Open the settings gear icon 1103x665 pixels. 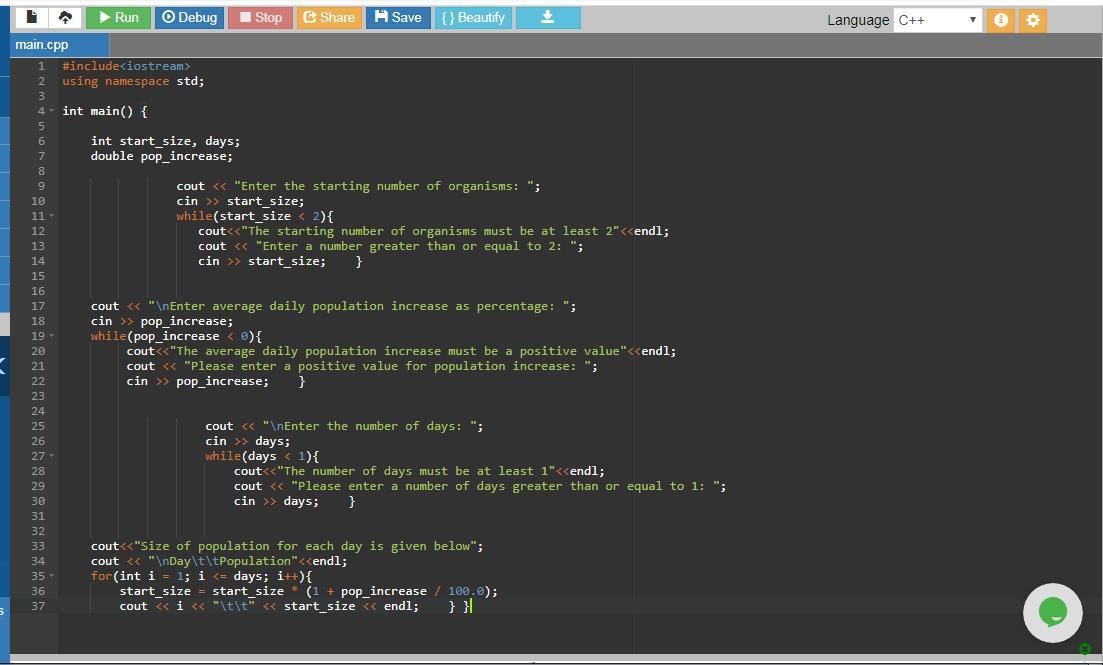coord(1033,20)
